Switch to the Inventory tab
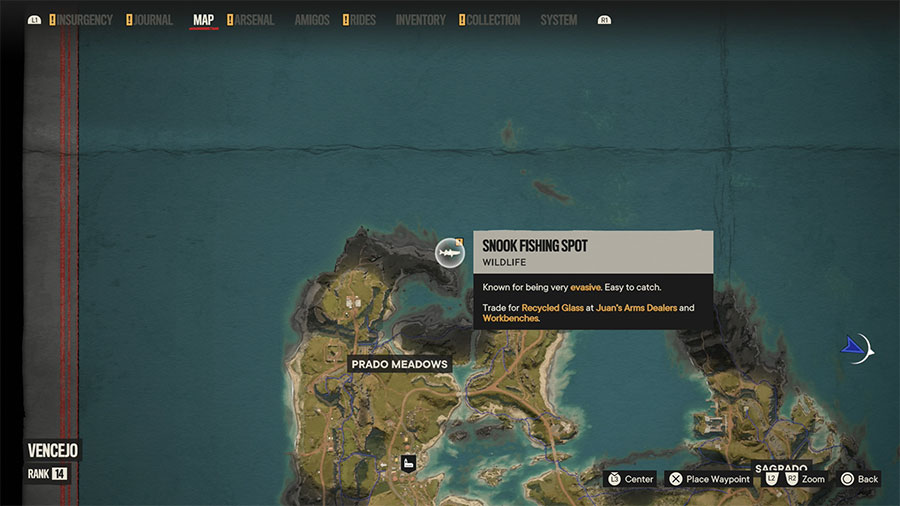 (420, 20)
